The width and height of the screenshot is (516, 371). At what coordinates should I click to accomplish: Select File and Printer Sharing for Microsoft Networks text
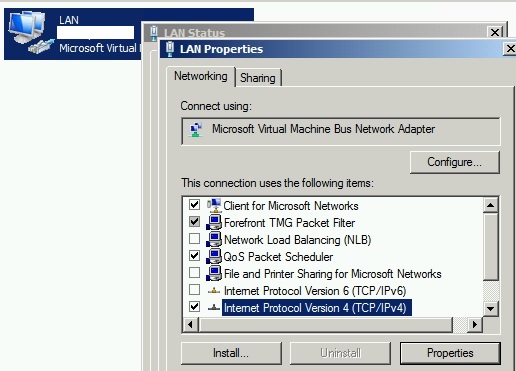click(x=333, y=274)
